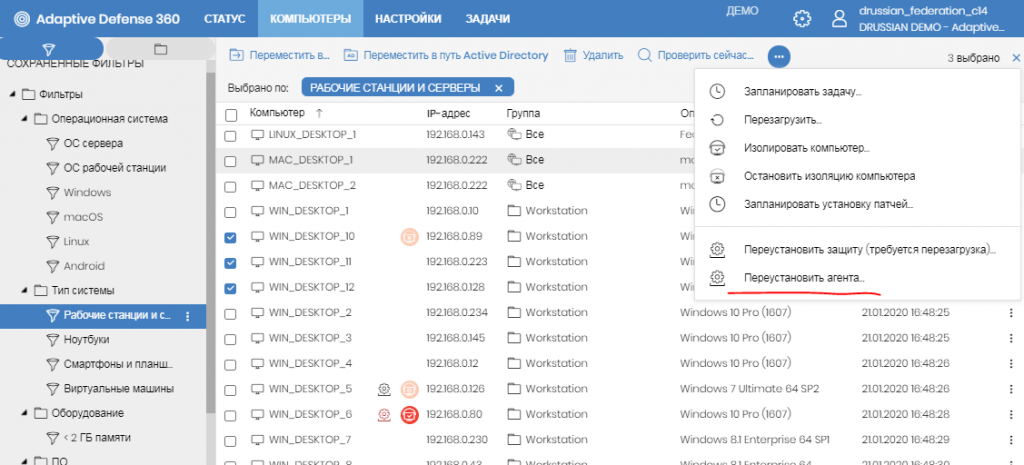
Task: Select the ОС сервера filter
Action: 93,143
